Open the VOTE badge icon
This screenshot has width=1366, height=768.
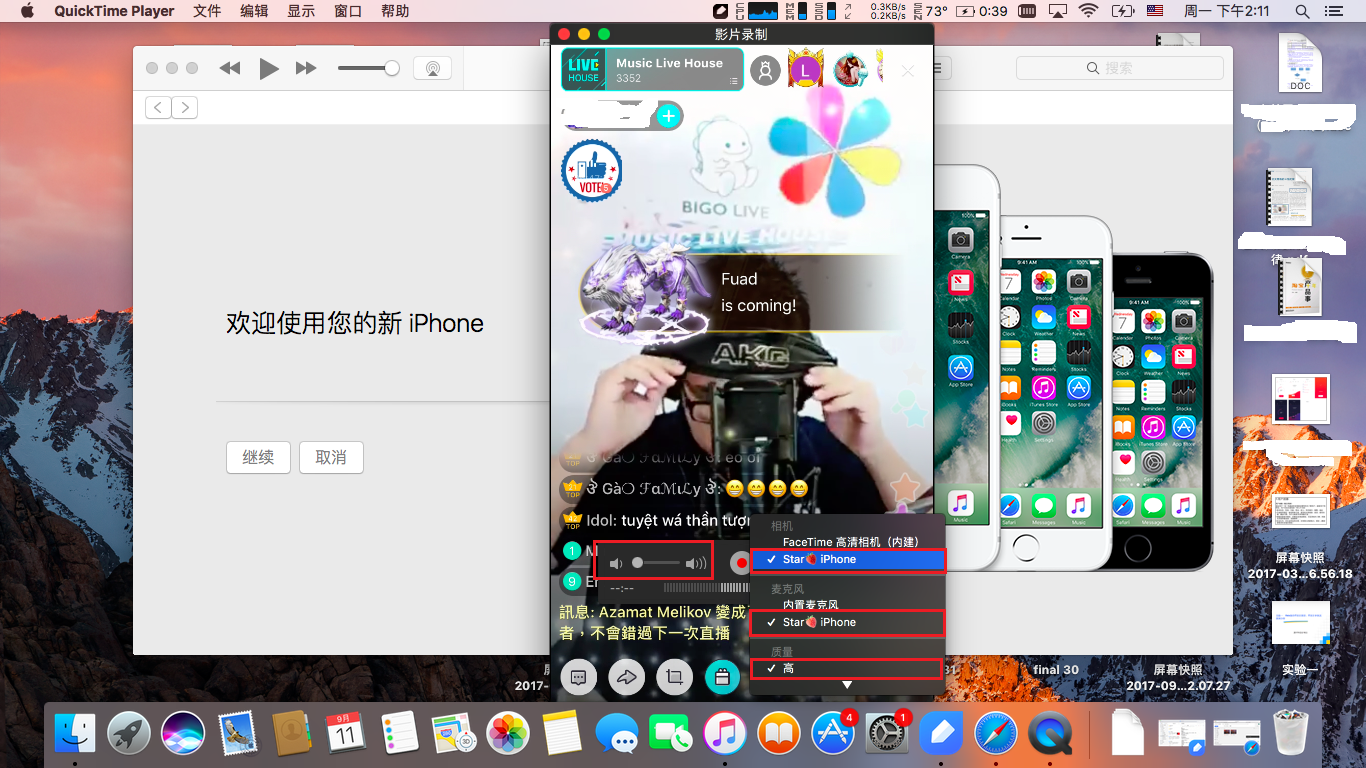592,170
